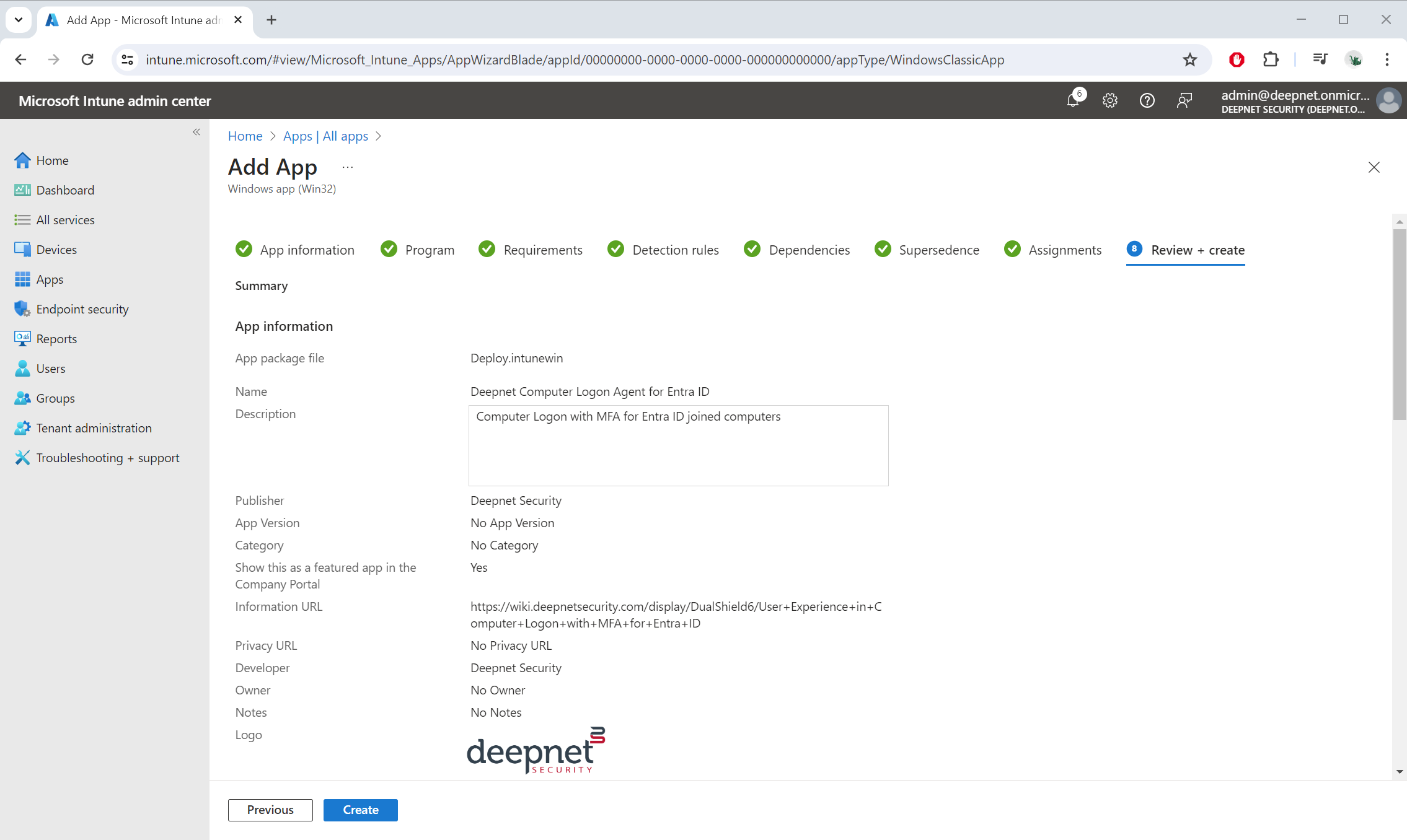
Task: Open Troubleshooting + support in sidebar
Action: [107, 457]
